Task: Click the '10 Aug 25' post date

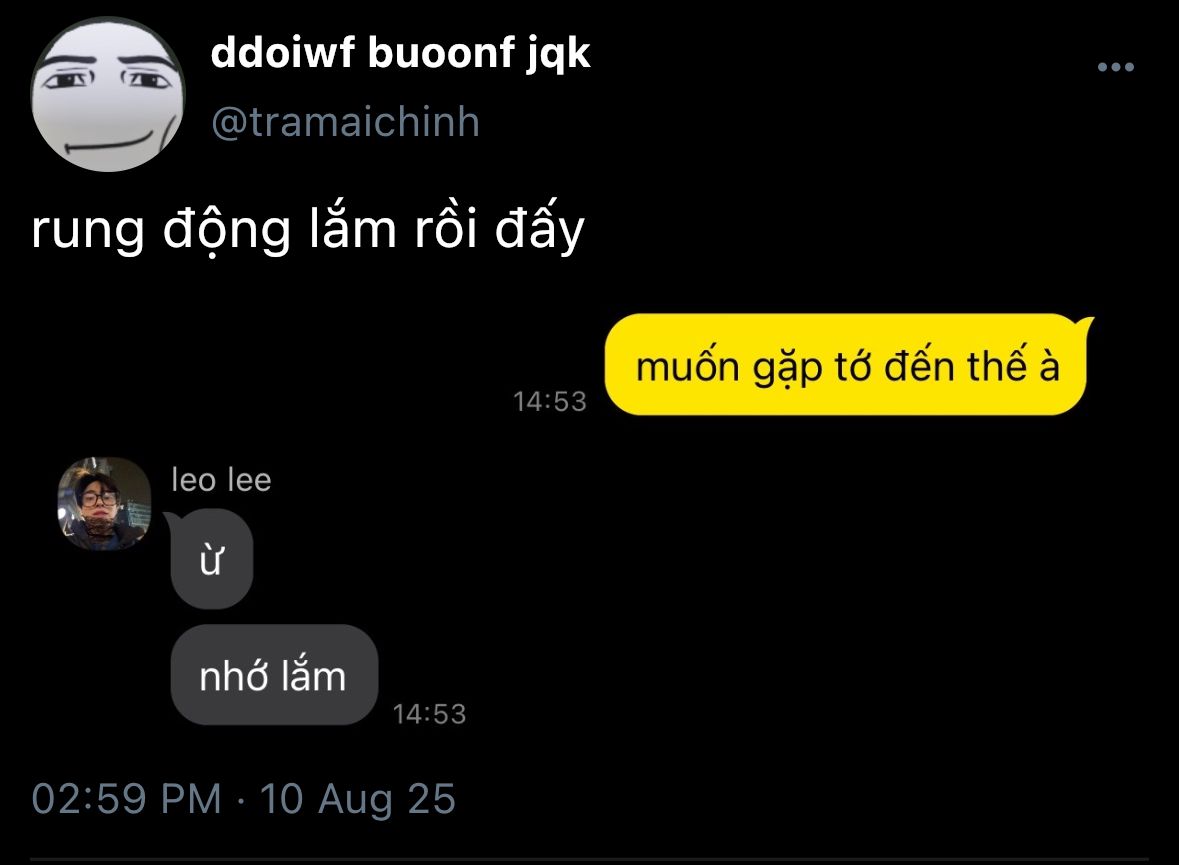Action: 357,799
